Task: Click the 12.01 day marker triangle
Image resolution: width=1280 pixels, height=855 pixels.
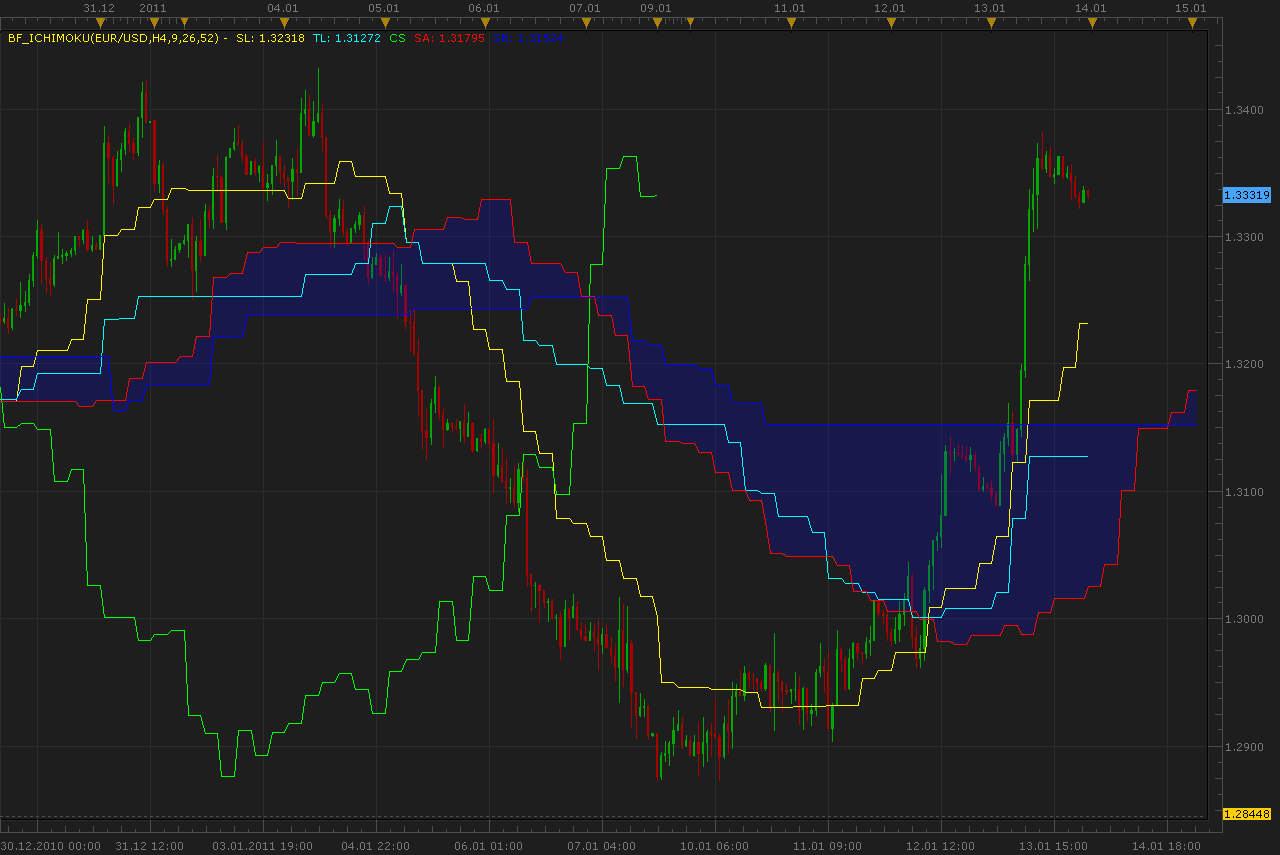Action: point(890,22)
